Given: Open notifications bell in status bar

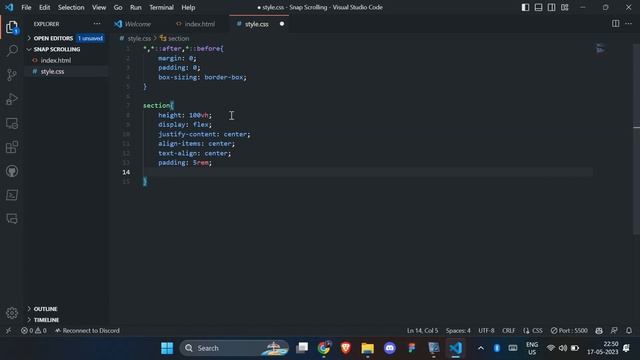Looking at the screenshot, I should (x=629, y=331).
